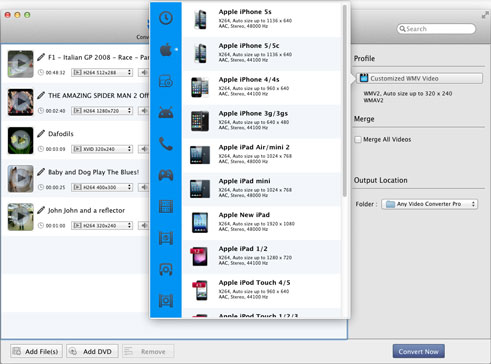Choose the Apple iPhone 5s profile
Image resolution: width=491 pixels, height=364 pixels.
(x=262, y=19)
